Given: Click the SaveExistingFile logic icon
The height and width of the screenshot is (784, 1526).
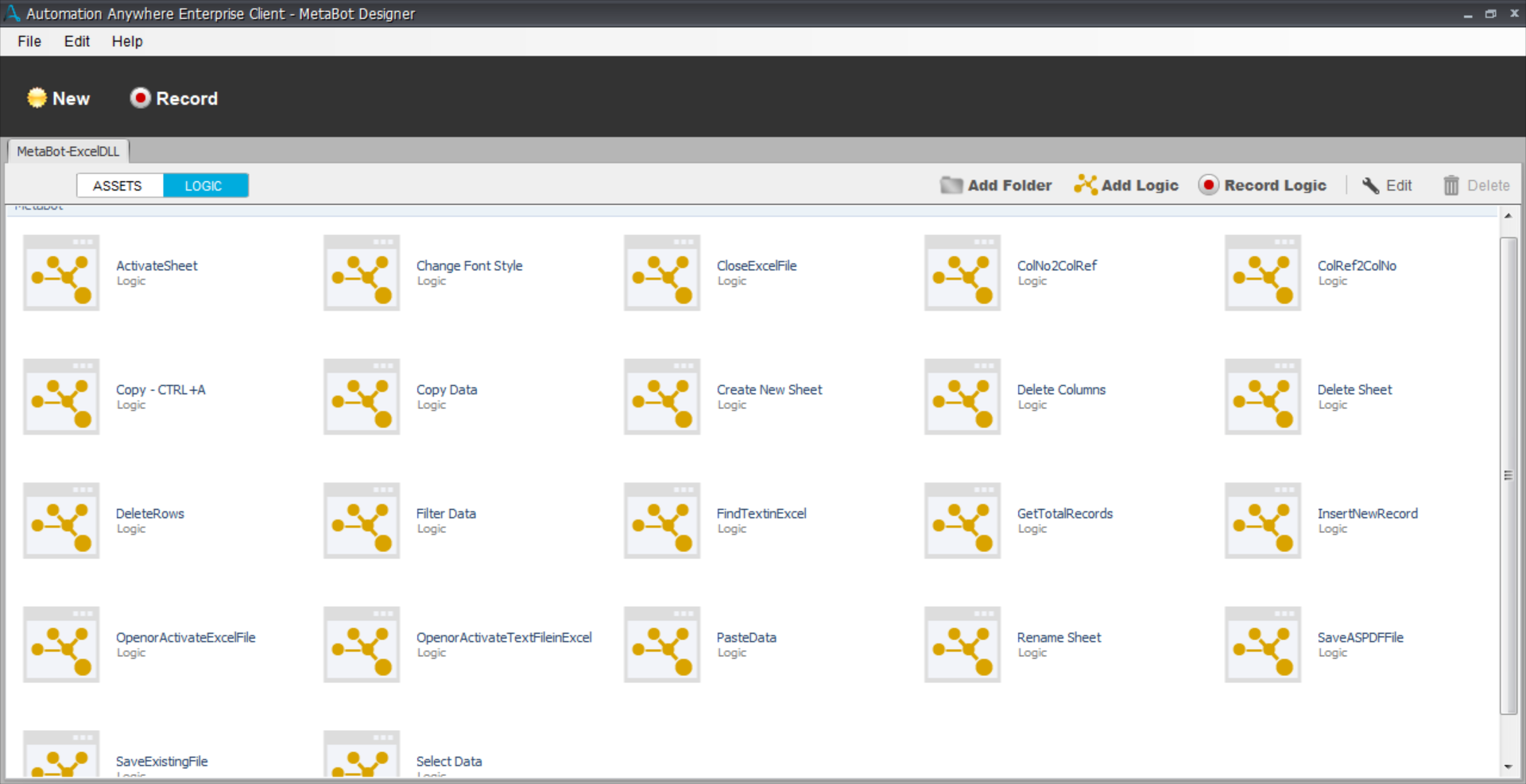Looking at the screenshot, I should (61, 754).
